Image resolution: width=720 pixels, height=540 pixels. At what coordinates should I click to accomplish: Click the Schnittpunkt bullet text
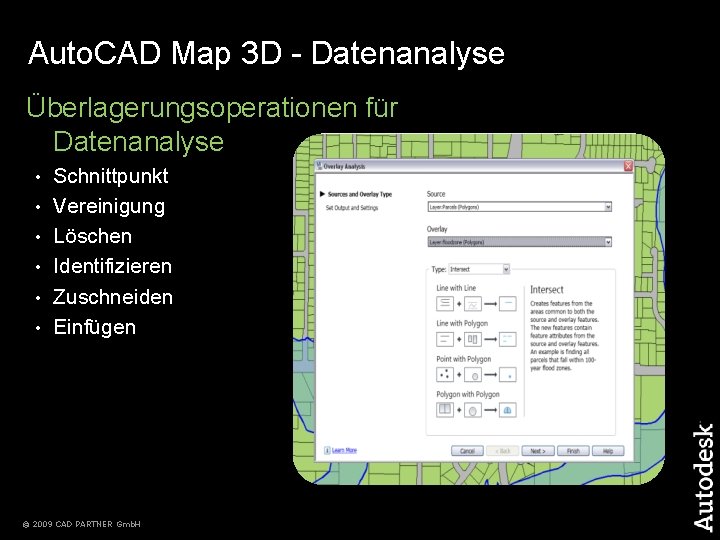coord(111,176)
